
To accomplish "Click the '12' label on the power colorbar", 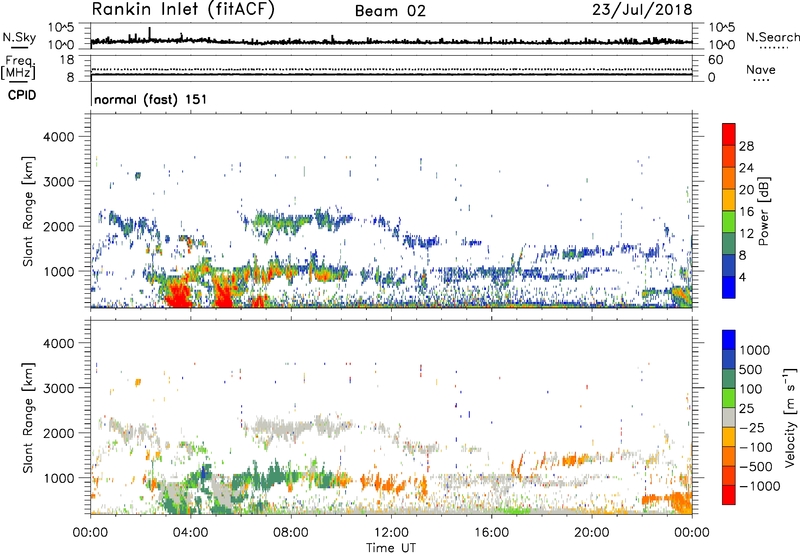I will coord(746,234).
